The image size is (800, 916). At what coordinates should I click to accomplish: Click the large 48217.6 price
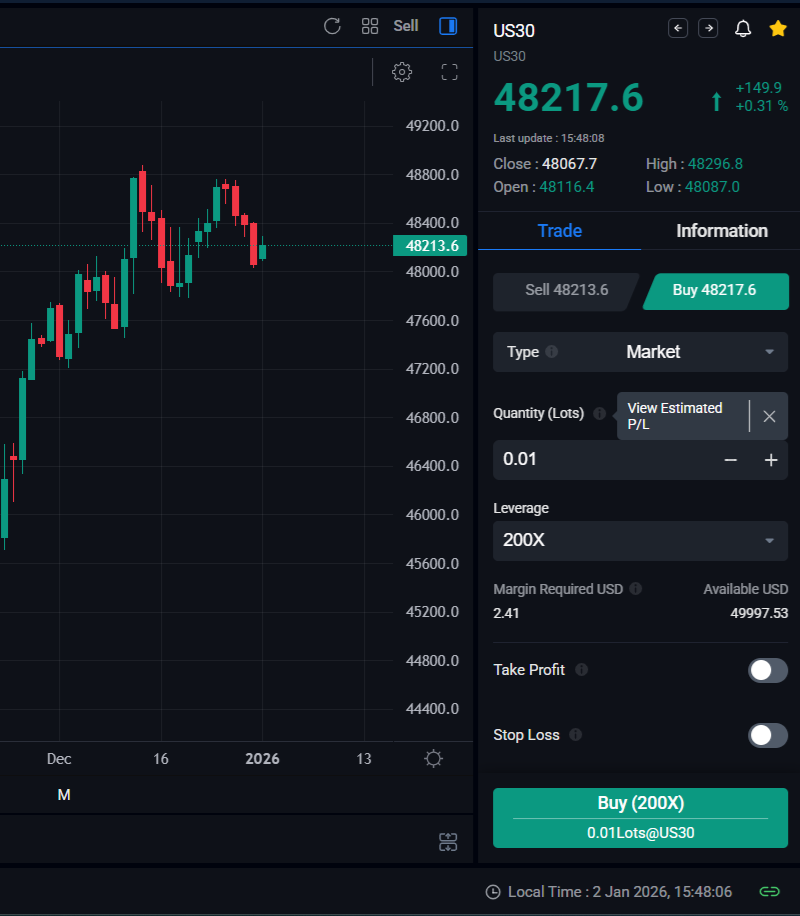click(568, 97)
